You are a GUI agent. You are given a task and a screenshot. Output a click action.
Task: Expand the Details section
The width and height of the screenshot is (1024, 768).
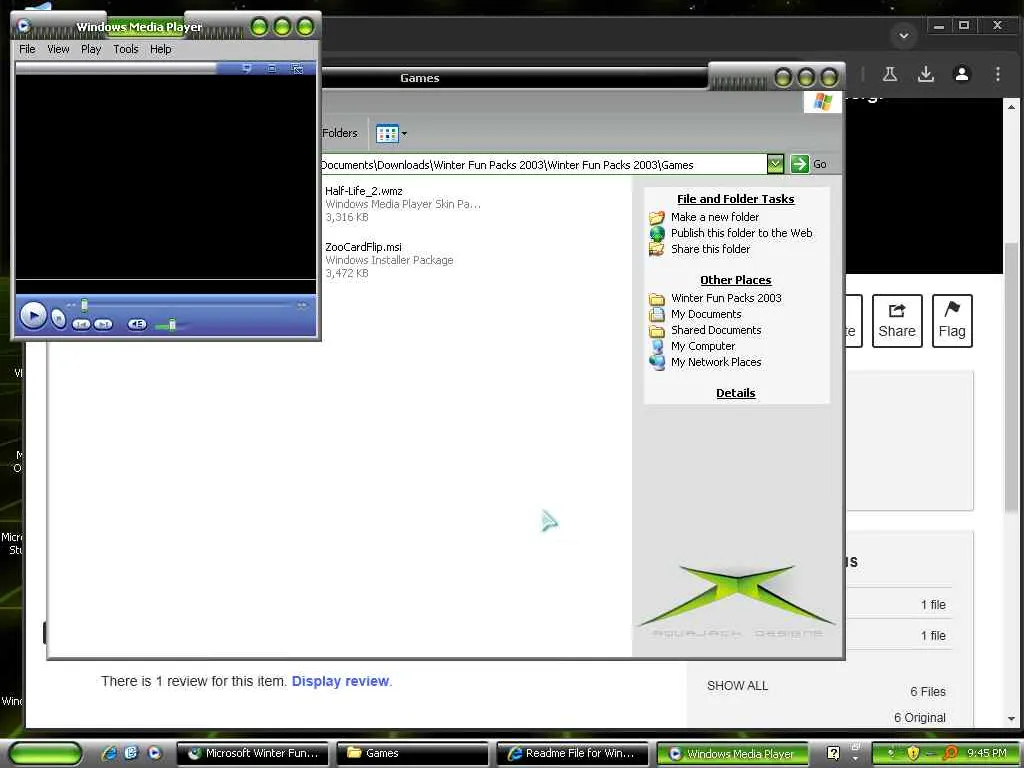(735, 393)
